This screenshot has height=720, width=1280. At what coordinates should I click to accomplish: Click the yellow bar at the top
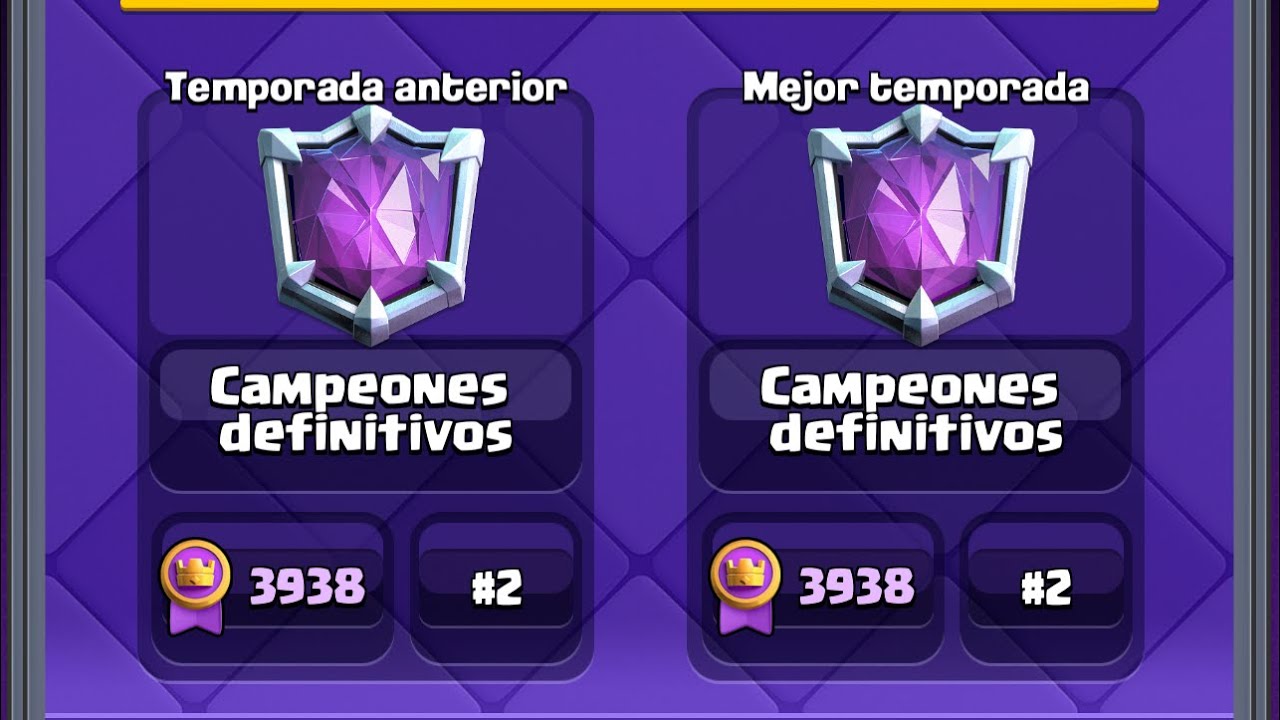tap(640, 5)
